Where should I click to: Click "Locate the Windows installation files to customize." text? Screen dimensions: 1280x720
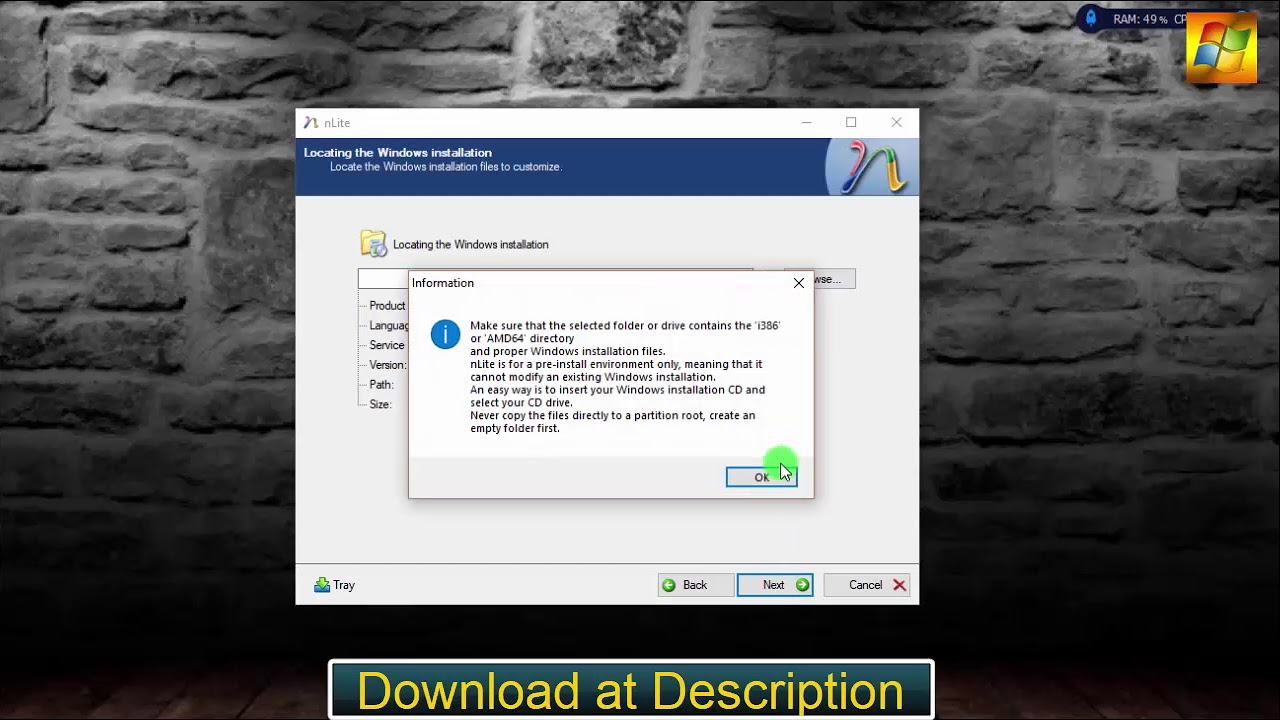(446, 167)
